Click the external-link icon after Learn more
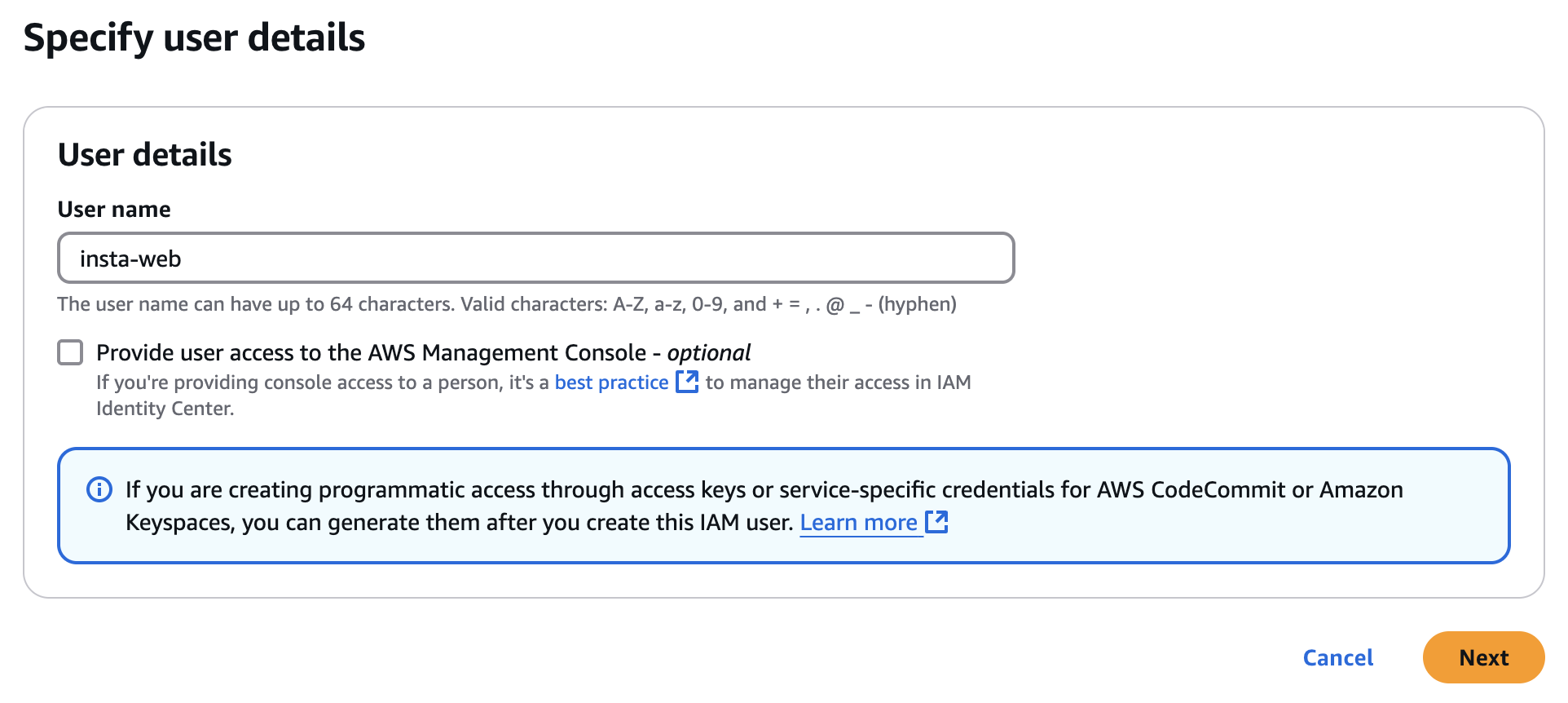Screen dimensions: 1568x703 point(936,522)
